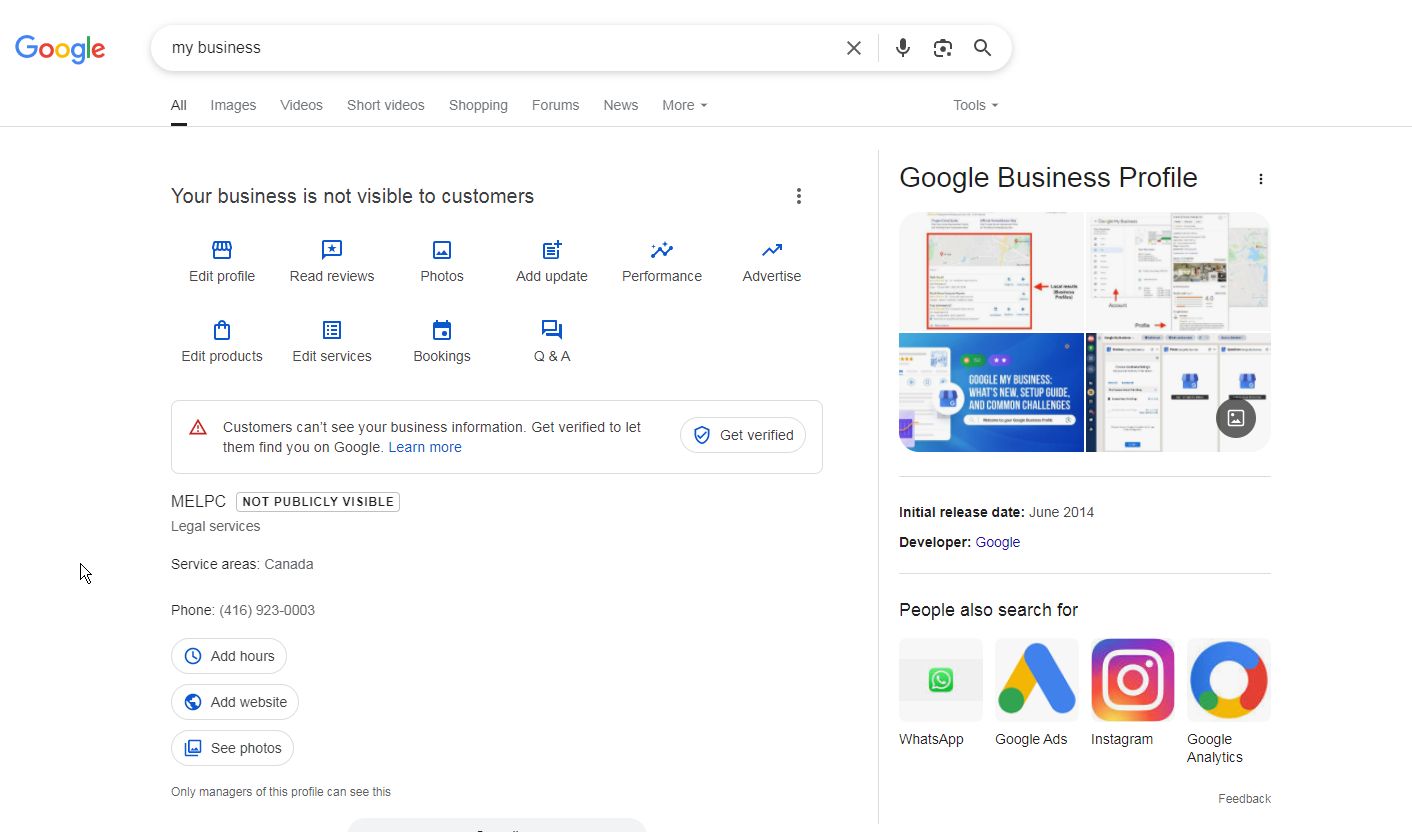Expand the More search filters dropdown
Image resolution: width=1412 pixels, height=832 pixels.
click(684, 105)
